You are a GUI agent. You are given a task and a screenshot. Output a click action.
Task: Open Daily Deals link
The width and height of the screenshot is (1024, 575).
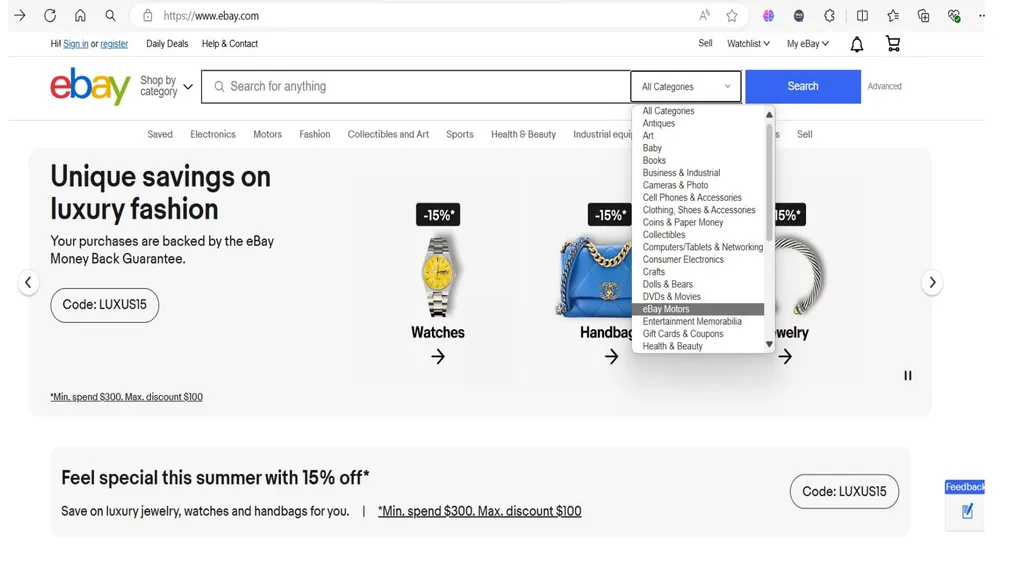pos(167,44)
